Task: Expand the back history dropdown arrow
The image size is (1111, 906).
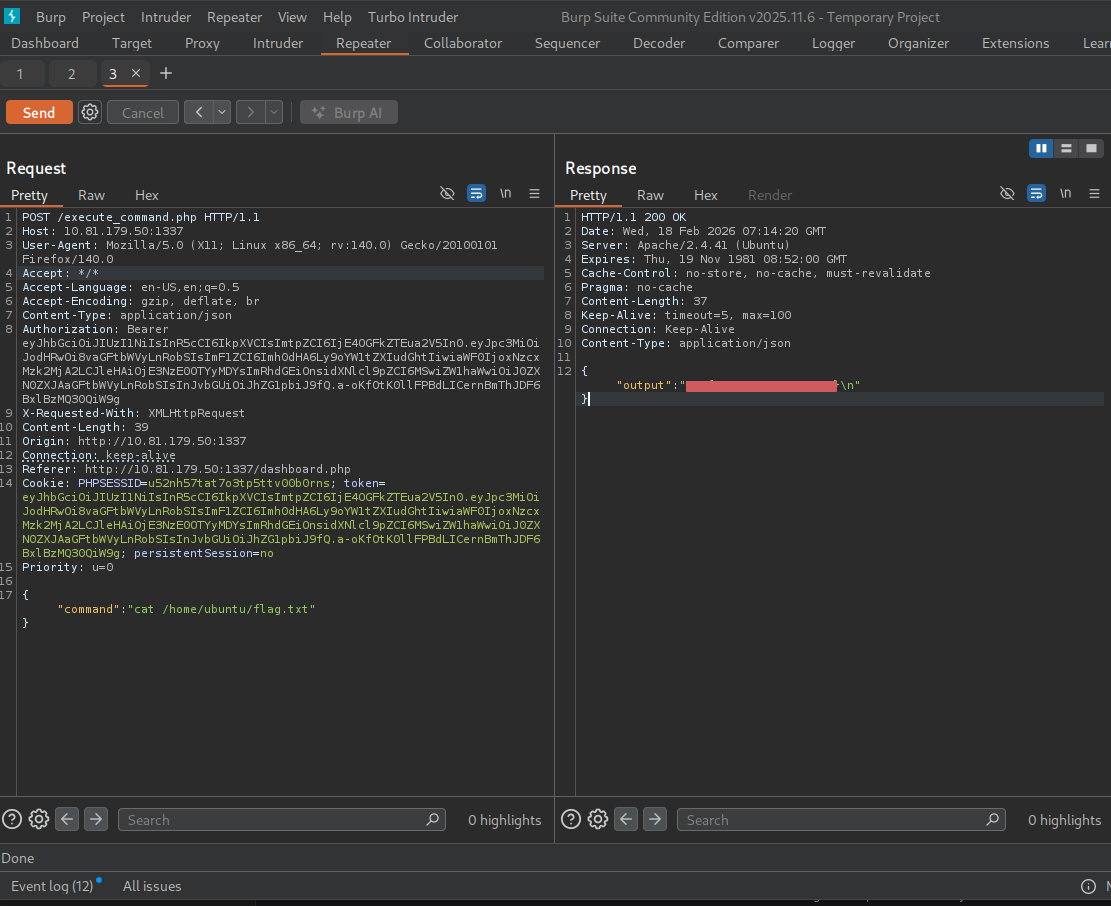Action: (x=221, y=113)
